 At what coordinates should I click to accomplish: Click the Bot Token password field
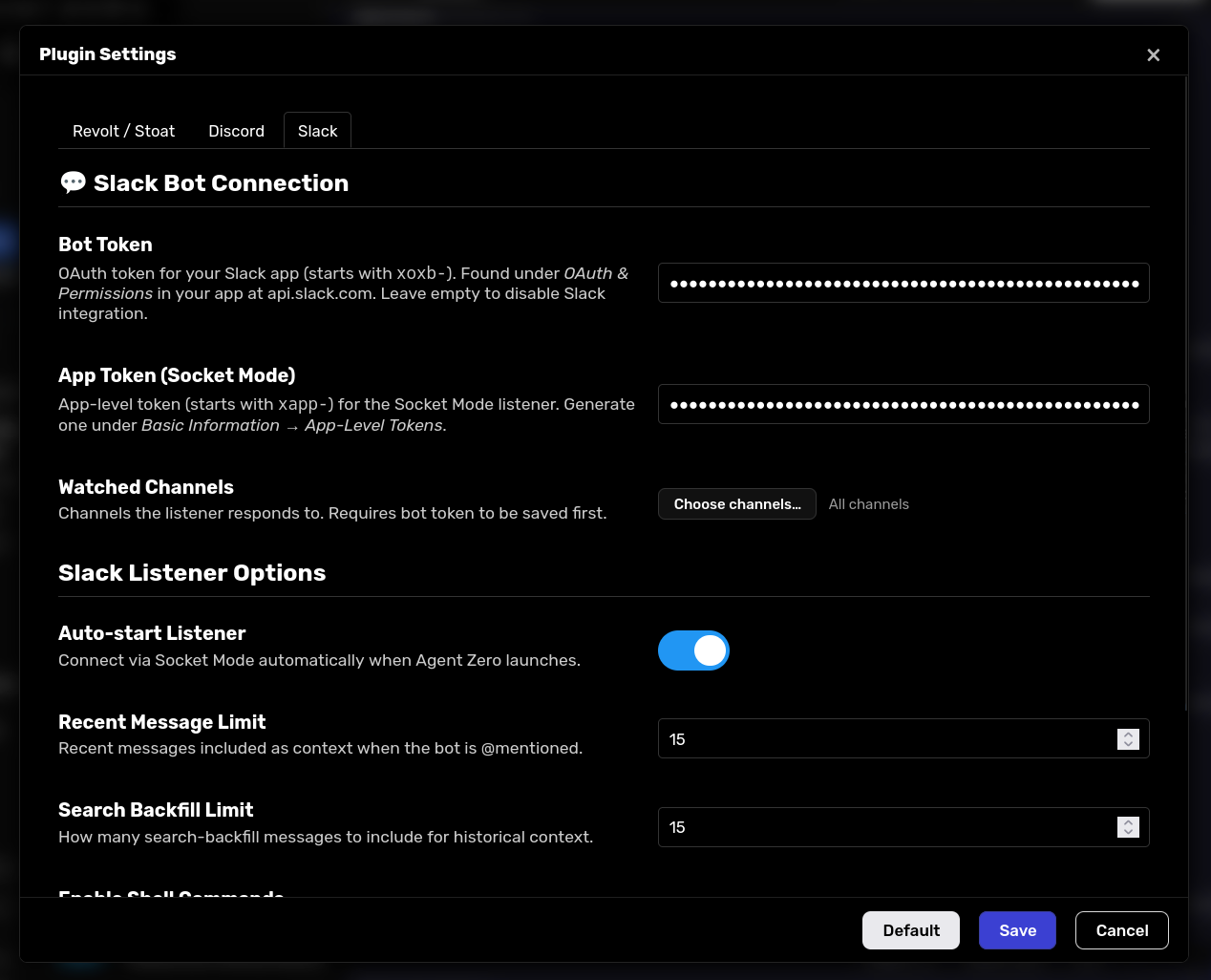(x=903, y=283)
